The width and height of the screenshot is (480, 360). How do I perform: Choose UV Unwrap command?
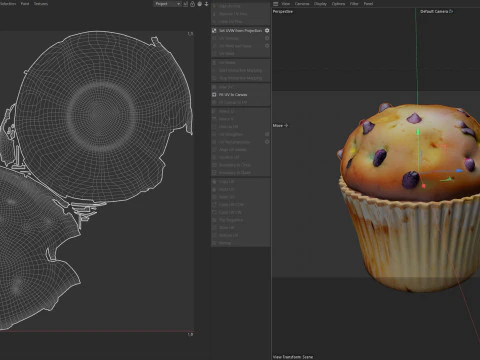coord(229,38)
